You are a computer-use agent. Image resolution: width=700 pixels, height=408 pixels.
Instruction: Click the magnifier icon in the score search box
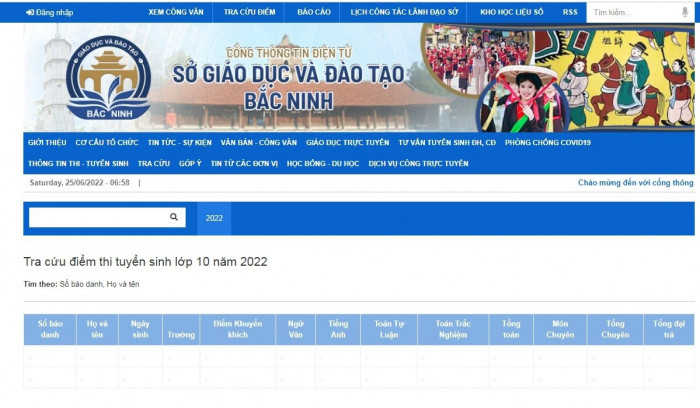click(174, 217)
